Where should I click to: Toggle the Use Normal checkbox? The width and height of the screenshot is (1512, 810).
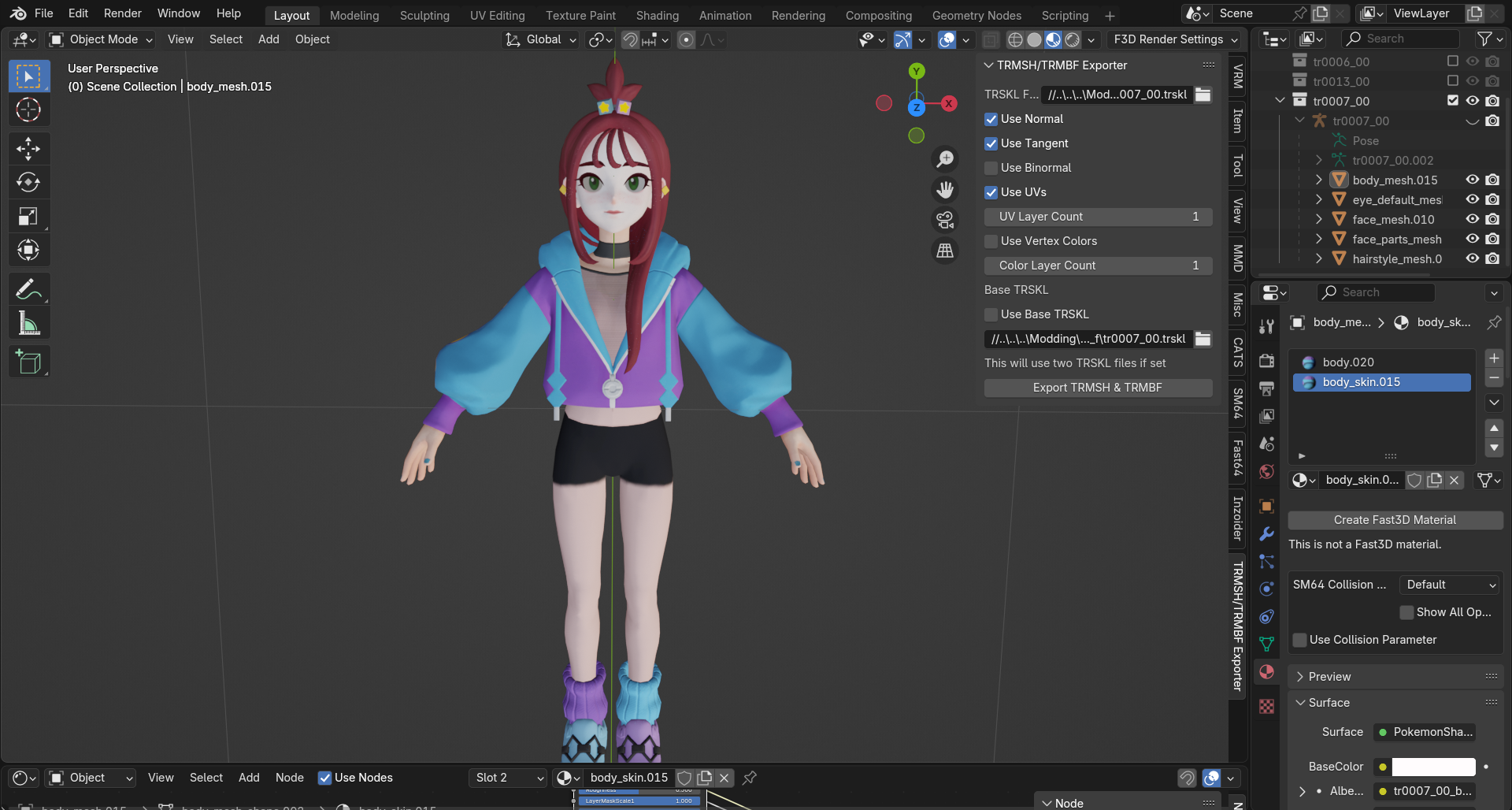point(991,119)
